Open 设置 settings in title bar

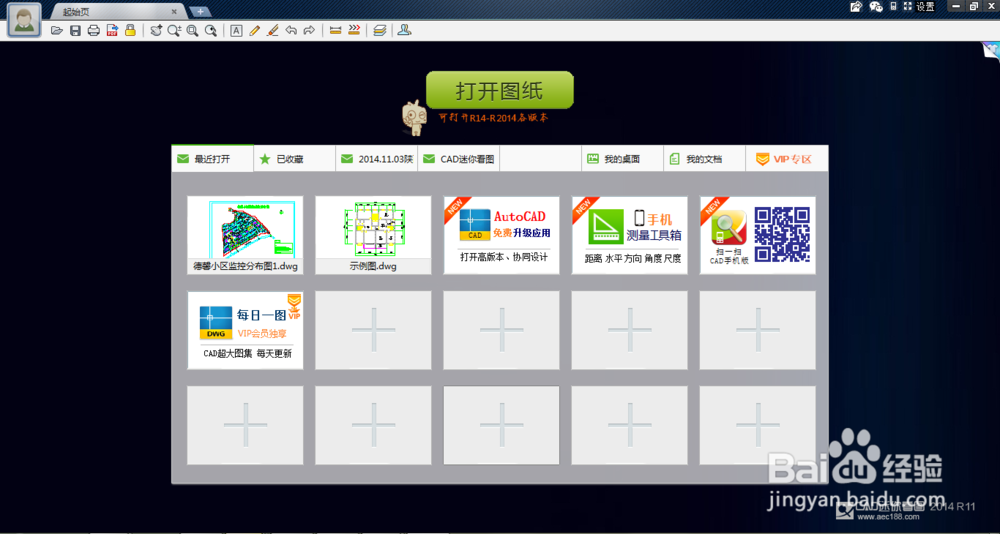[925, 6]
